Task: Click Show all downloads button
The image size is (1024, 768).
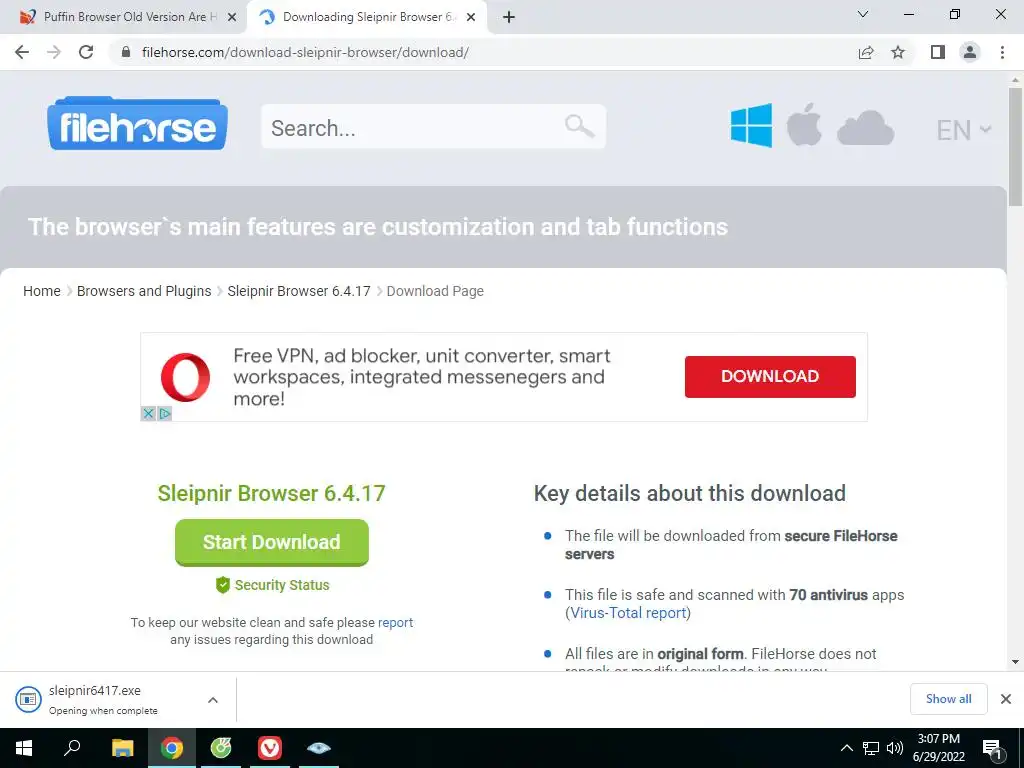Action: (948, 699)
